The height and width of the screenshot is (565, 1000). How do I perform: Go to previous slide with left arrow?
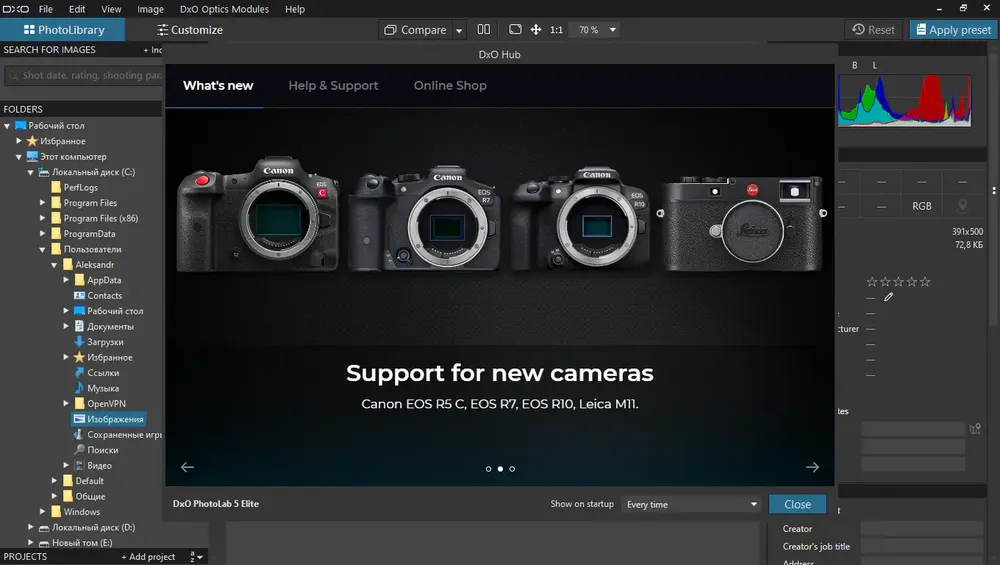187,467
